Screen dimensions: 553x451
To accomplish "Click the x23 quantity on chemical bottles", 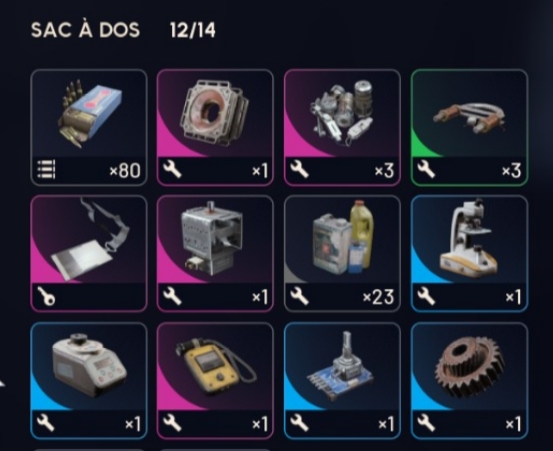I will click(x=378, y=297).
